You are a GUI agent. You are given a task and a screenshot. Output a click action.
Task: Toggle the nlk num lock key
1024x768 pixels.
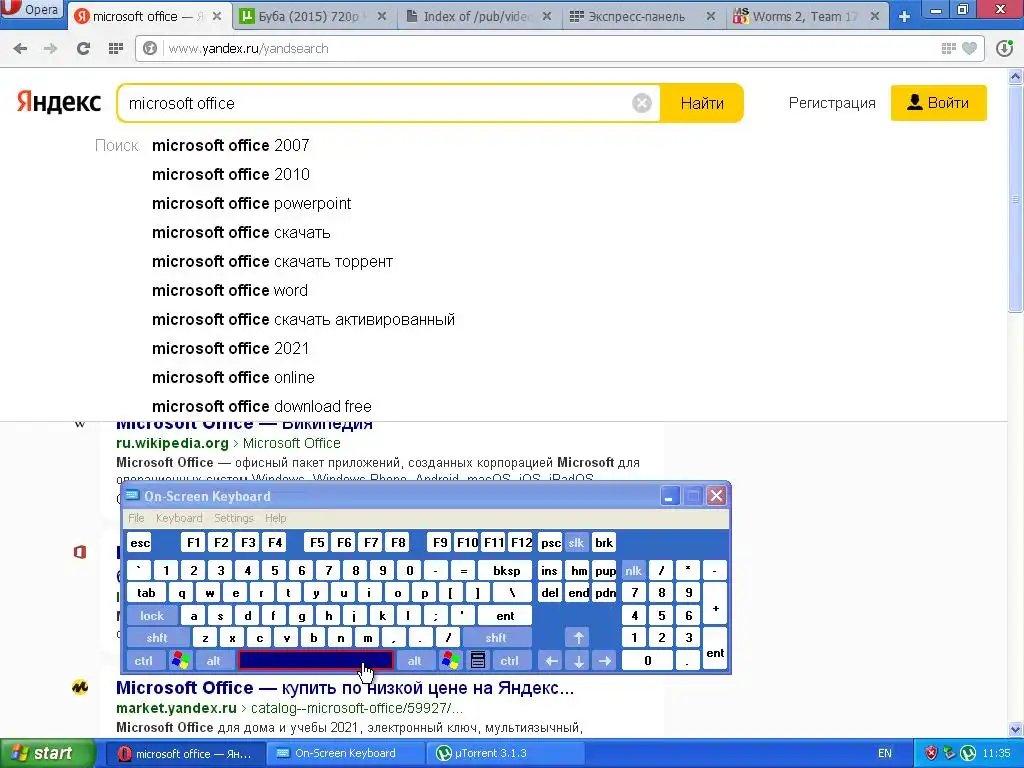tap(633, 571)
